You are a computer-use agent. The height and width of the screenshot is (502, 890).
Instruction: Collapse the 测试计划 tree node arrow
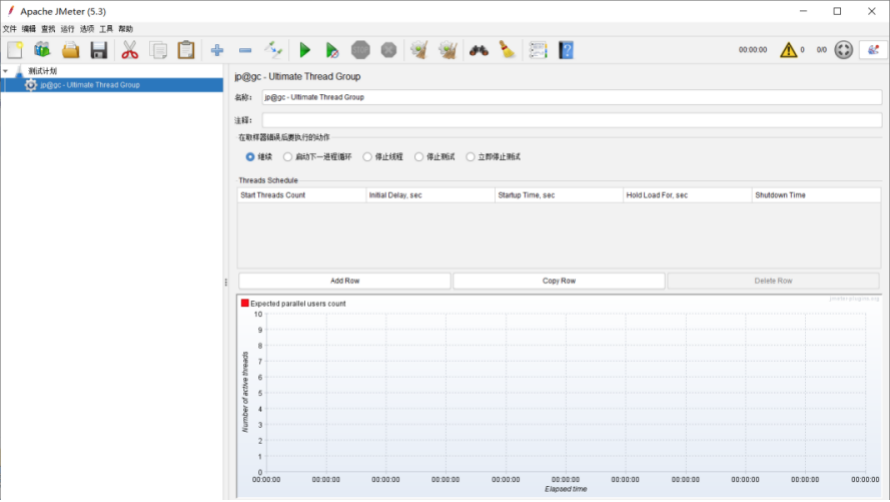point(6,71)
